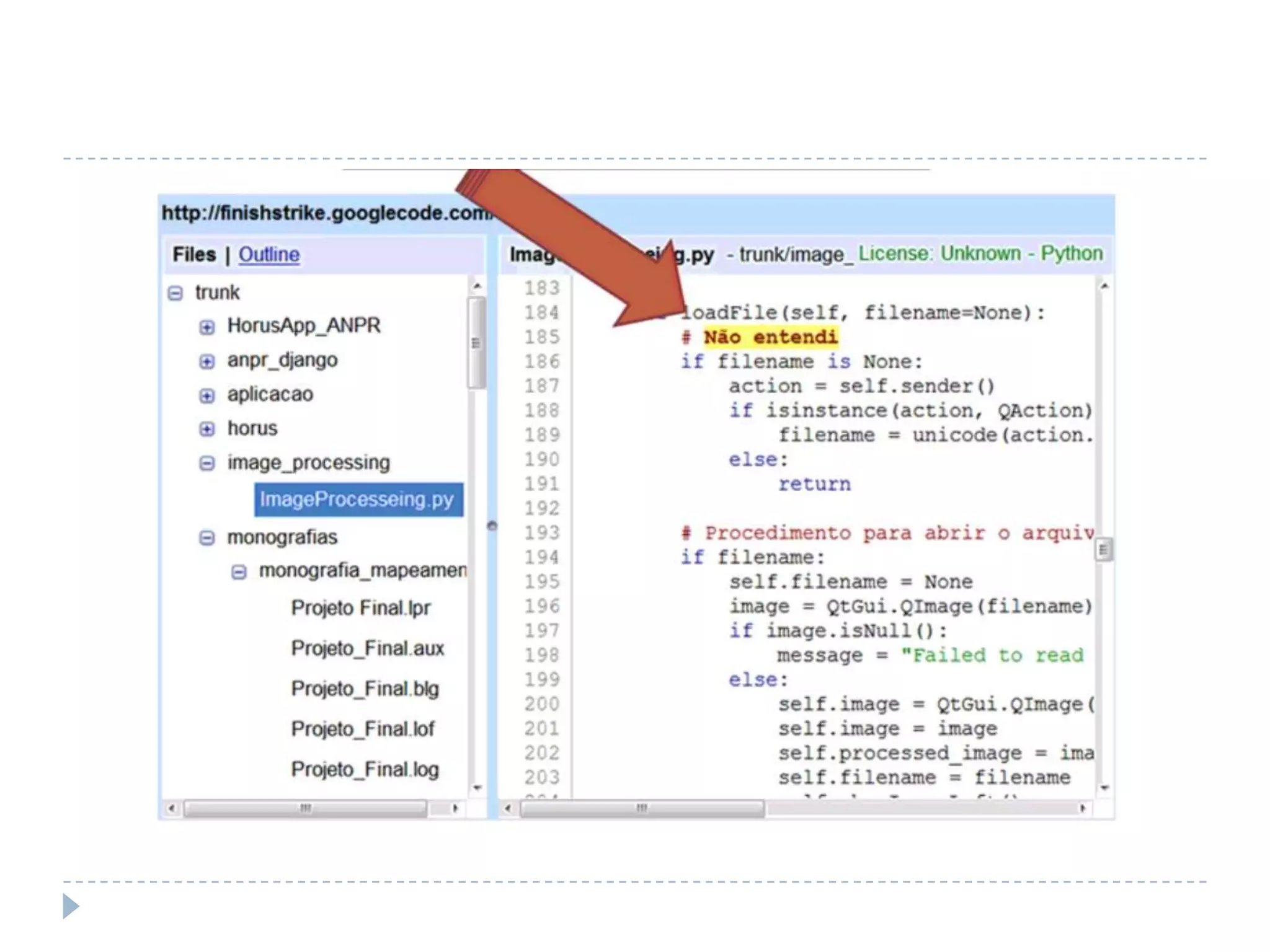The image size is (1270, 952).
Task: Expand the anpr_django folder
Action: (x=207, y=361)
